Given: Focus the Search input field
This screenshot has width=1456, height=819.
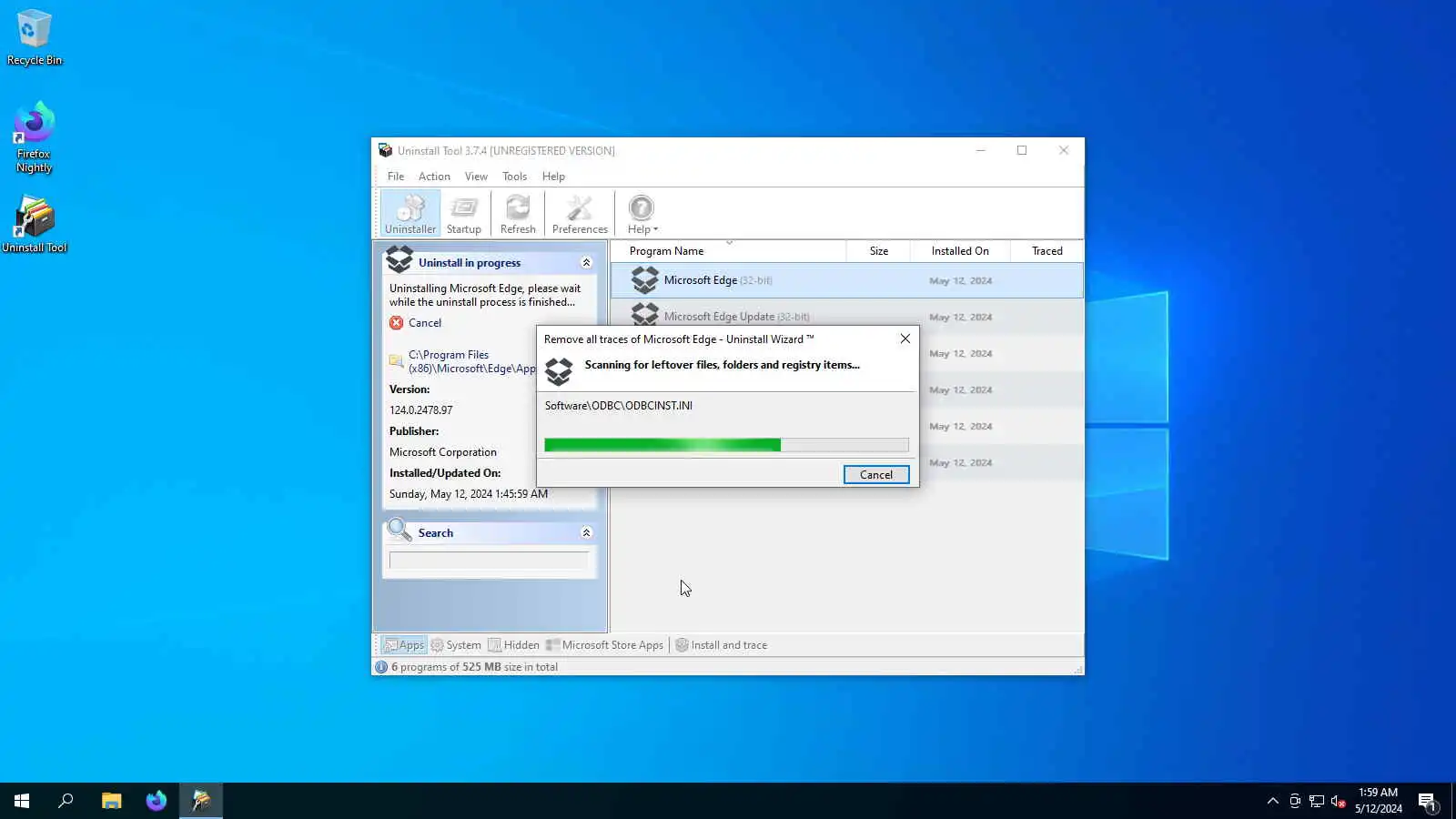Looking at the screenshot, I should [x=489, y=561].
